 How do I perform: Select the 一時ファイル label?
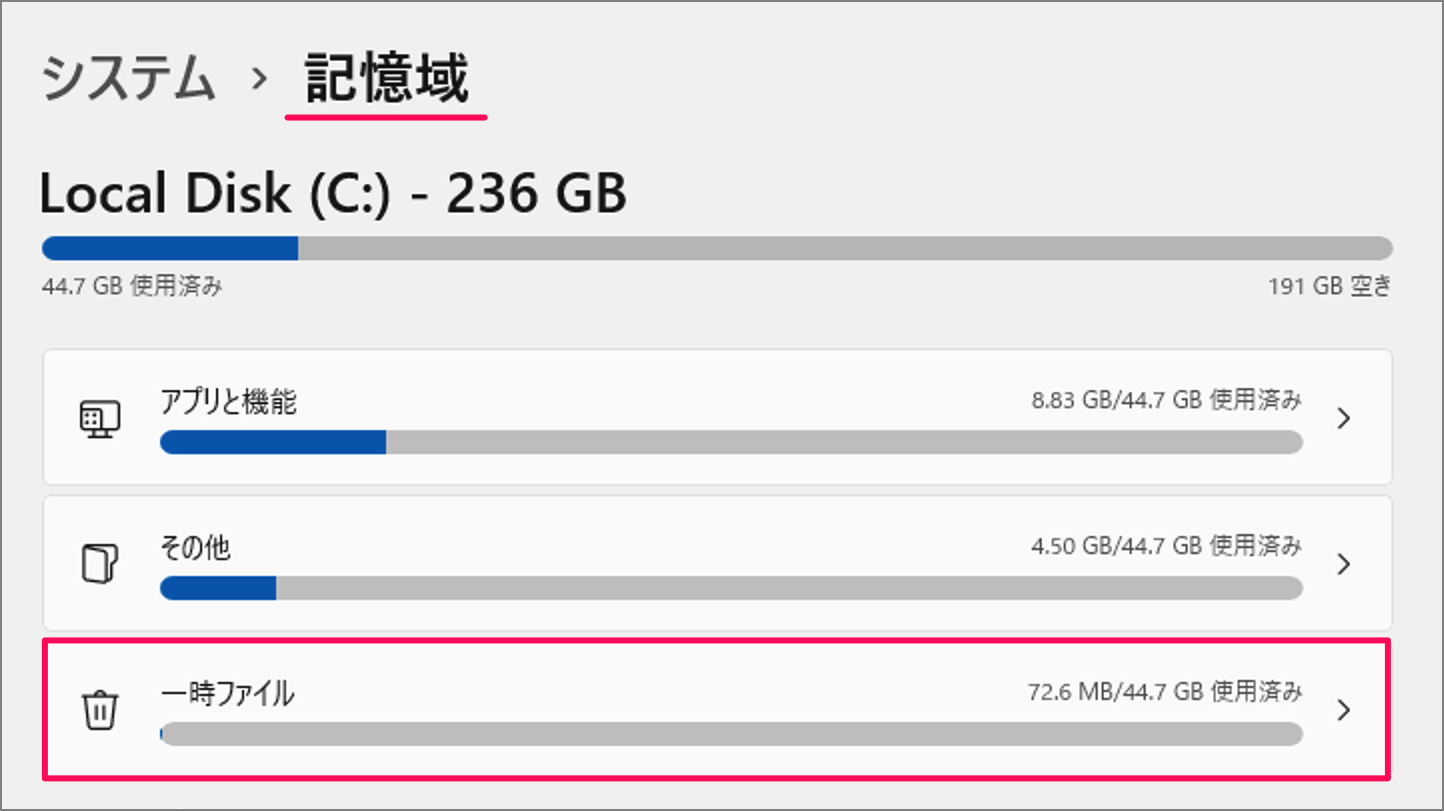pyautogui.click(x=227, y=693)
